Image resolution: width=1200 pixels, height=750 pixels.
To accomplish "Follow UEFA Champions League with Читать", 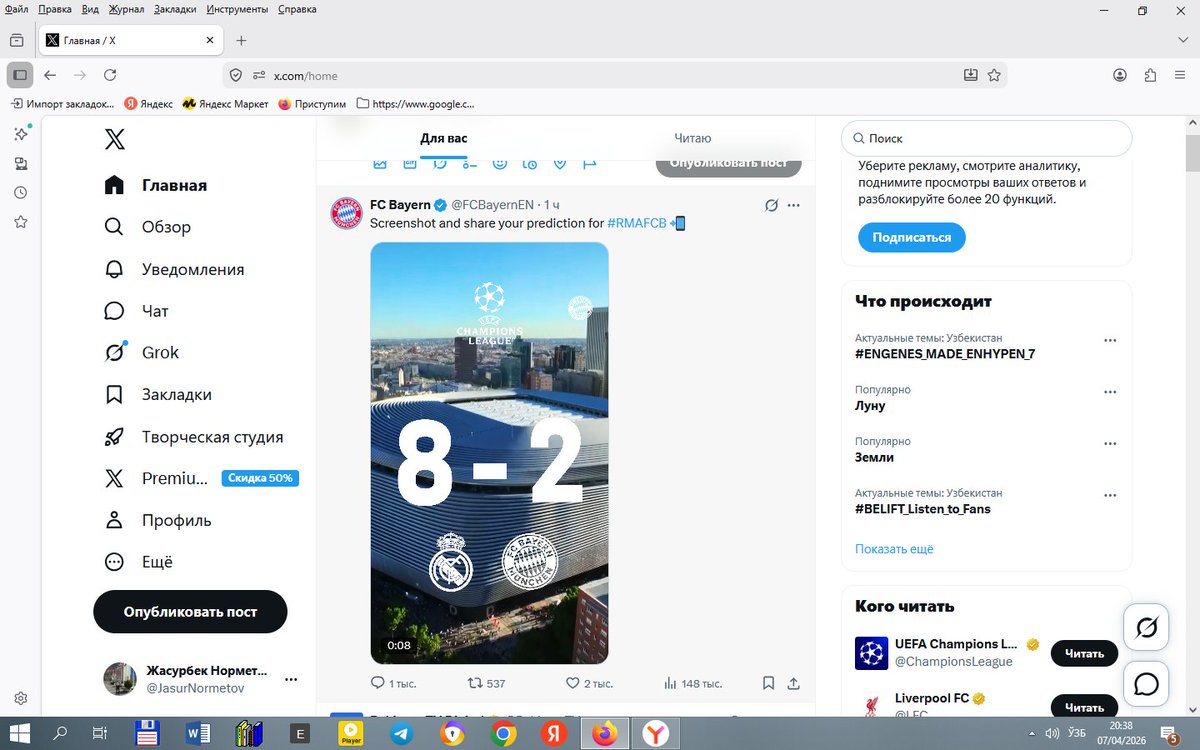I will (x=1084, y=654).
